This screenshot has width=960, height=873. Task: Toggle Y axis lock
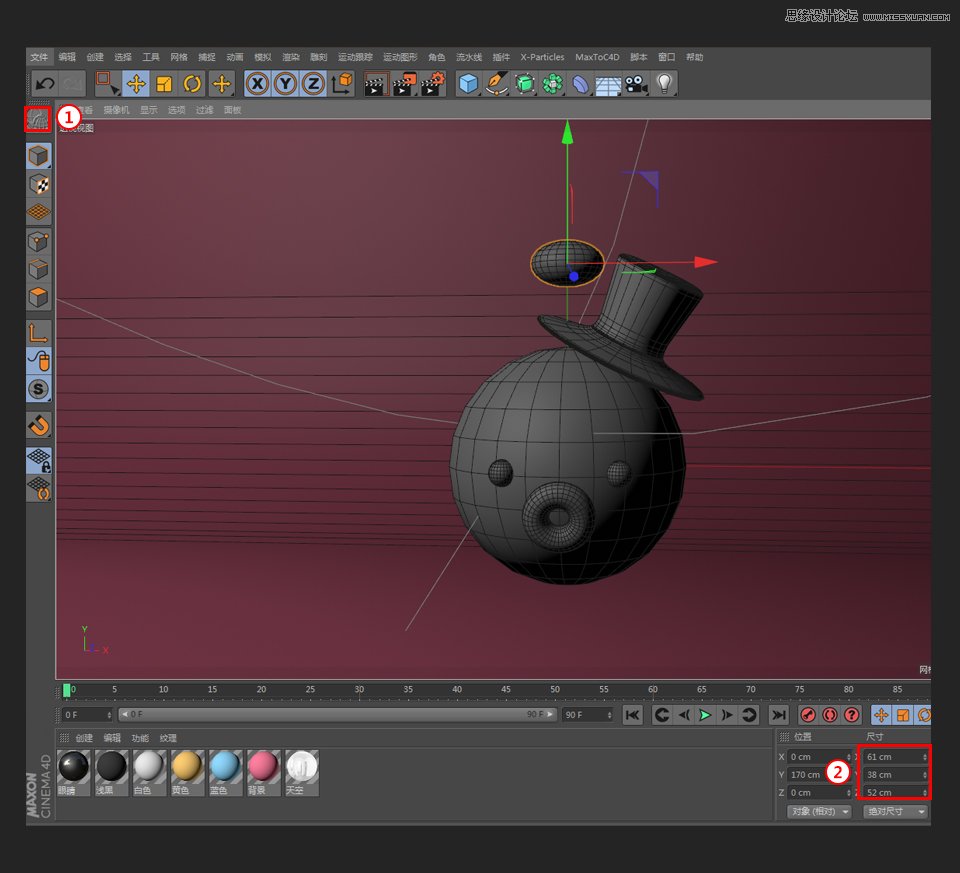[x=286, y=84]
